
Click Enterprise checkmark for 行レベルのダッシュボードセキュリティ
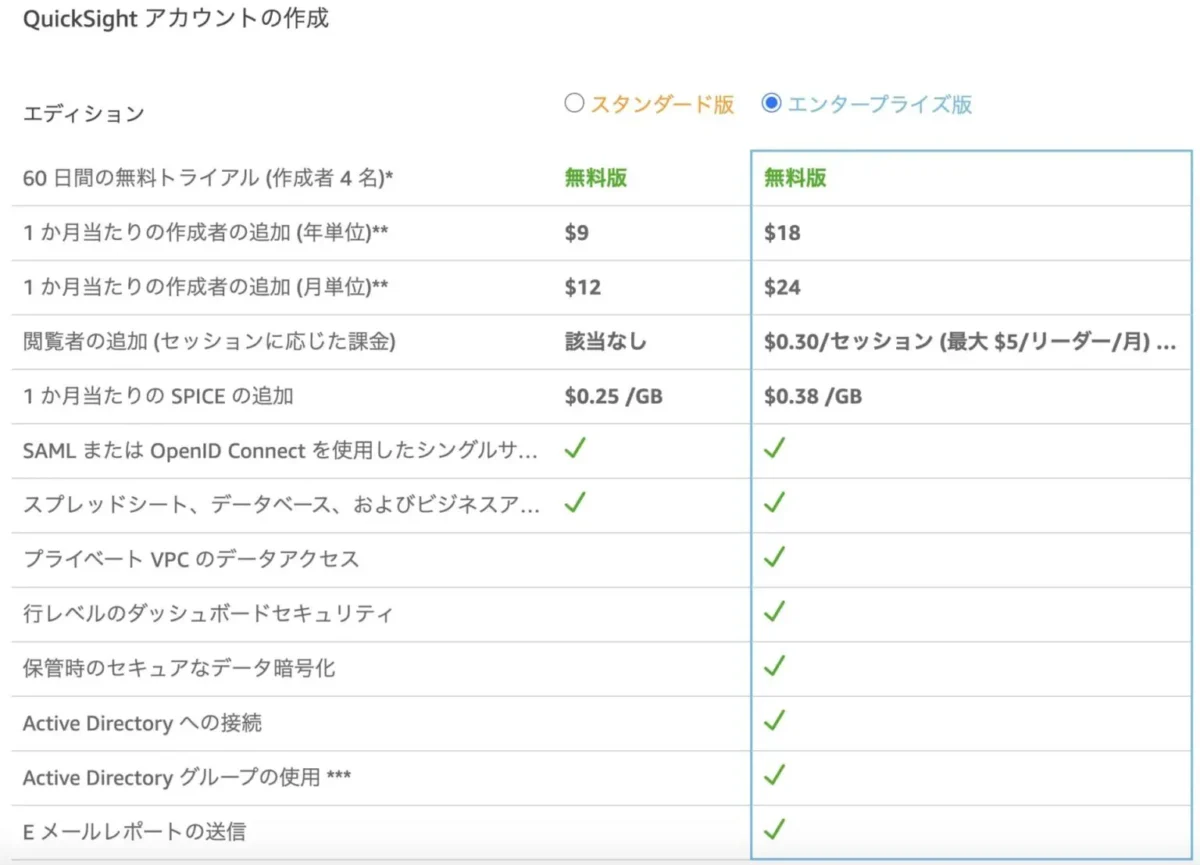(x=774, y=612)
